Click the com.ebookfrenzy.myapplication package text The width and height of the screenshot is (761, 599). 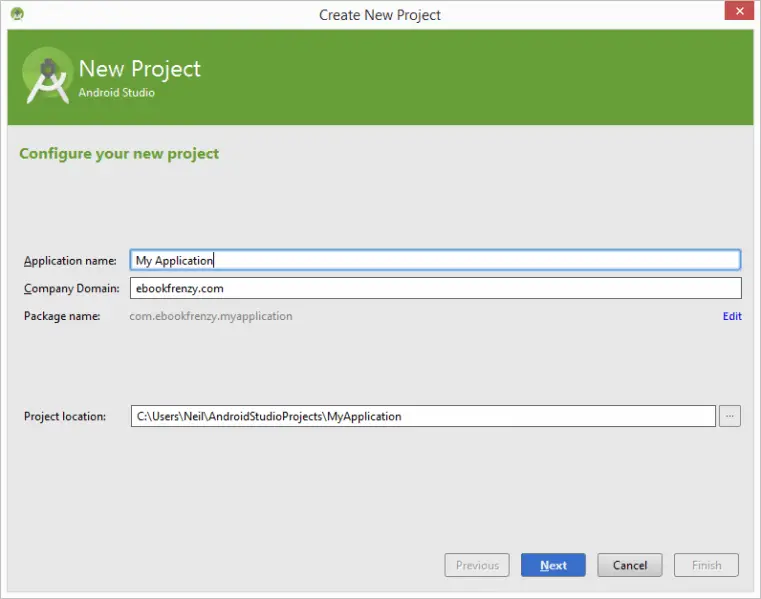click(211, 316)
